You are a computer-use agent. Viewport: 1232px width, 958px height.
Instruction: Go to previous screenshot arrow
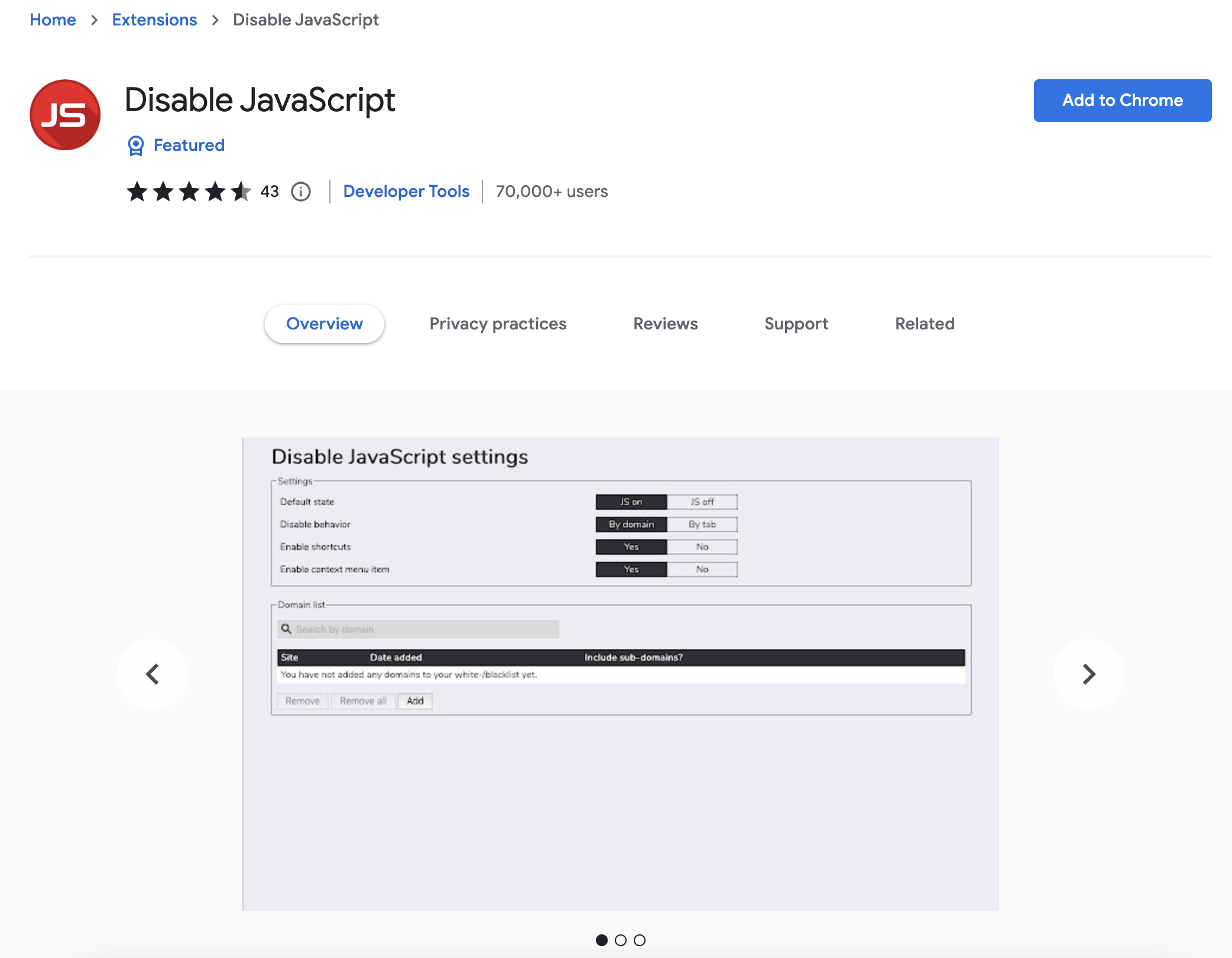[x=153, y=674]
